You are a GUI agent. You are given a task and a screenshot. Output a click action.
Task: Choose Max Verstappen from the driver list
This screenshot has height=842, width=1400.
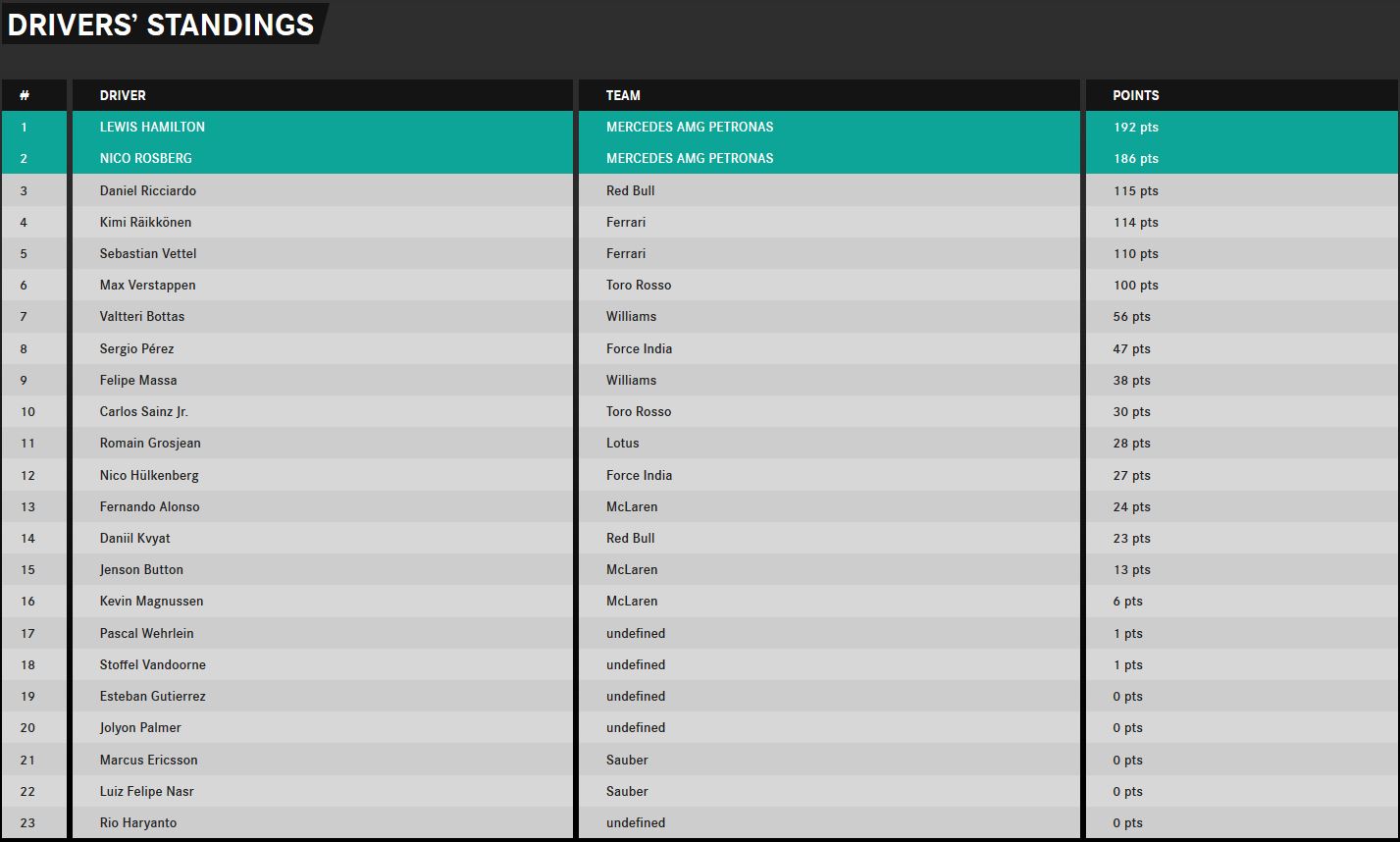[147, 285]
